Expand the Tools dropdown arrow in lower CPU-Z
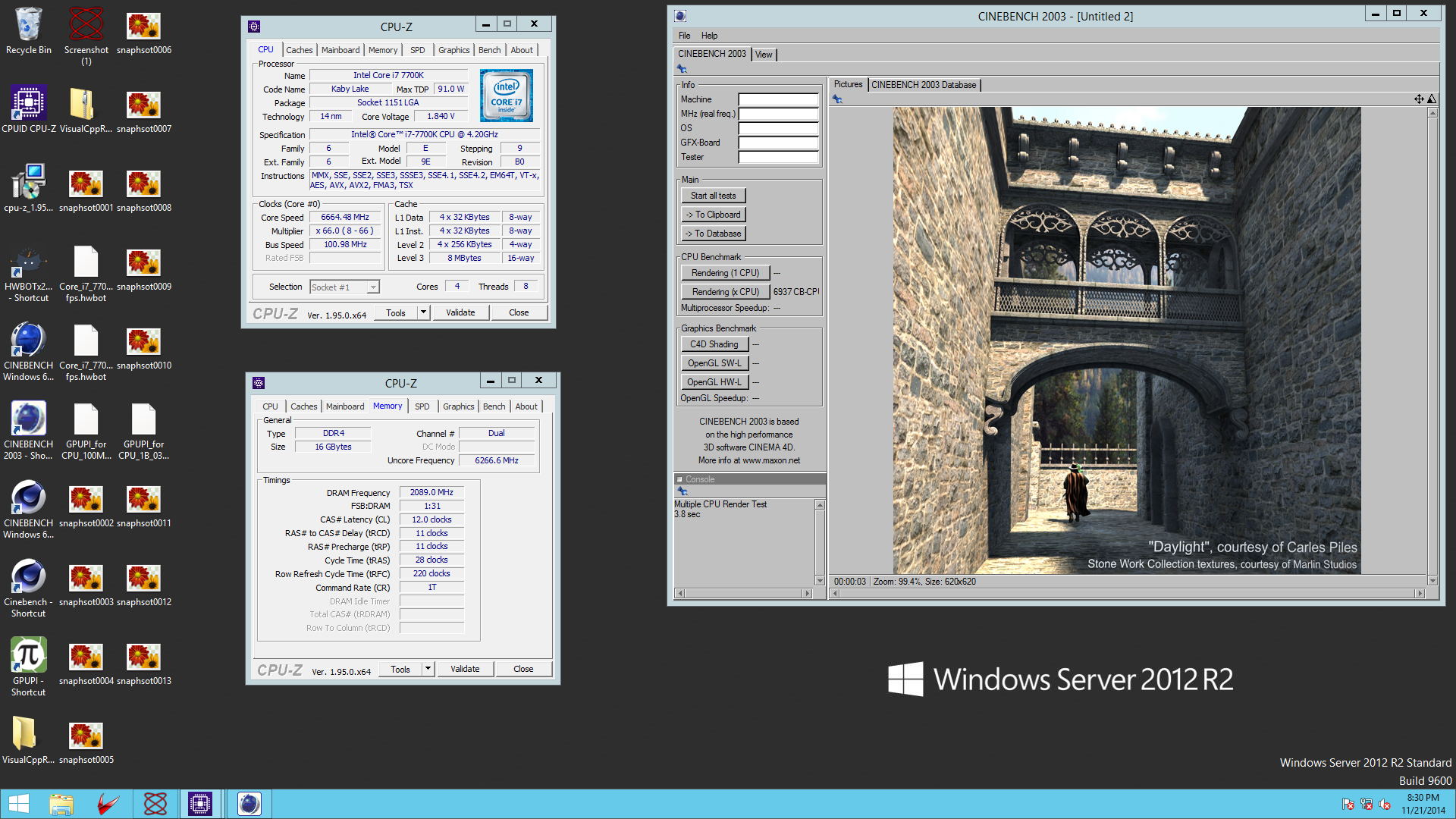 pyautogui.click(x=428, y=669)
